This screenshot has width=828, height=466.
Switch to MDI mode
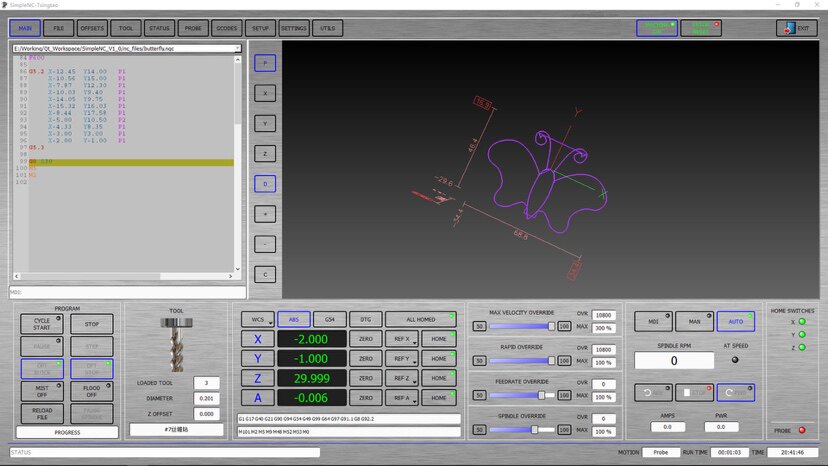(653, 321)
